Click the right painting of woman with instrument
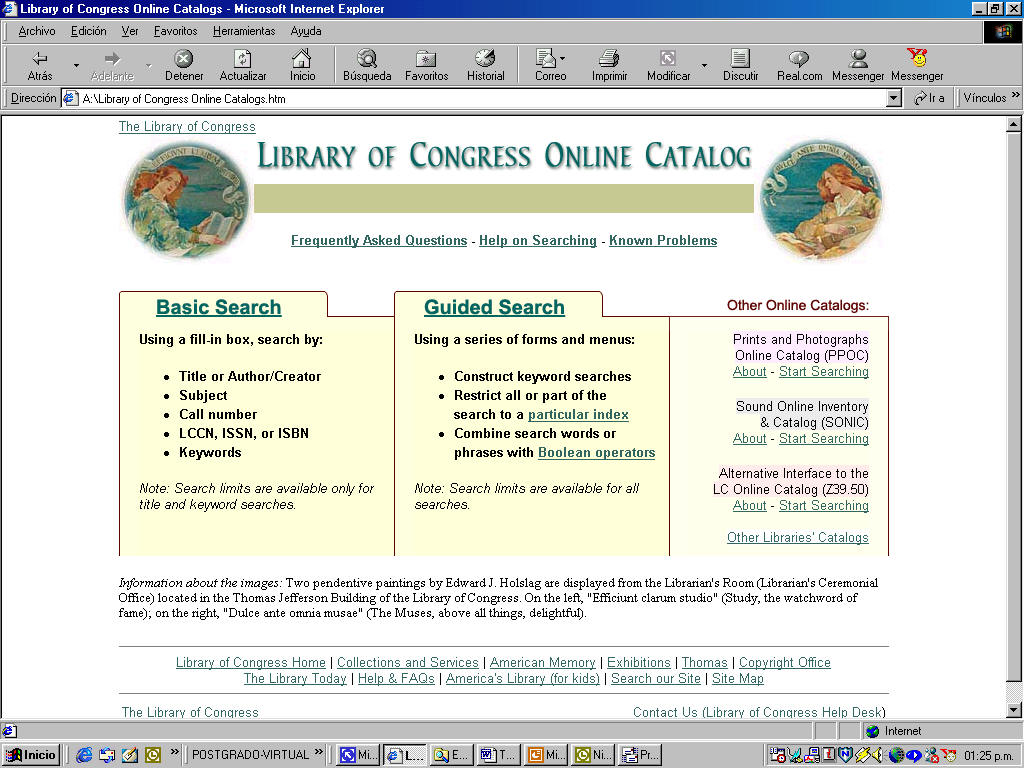1024x768 pixels. [821, 198]
